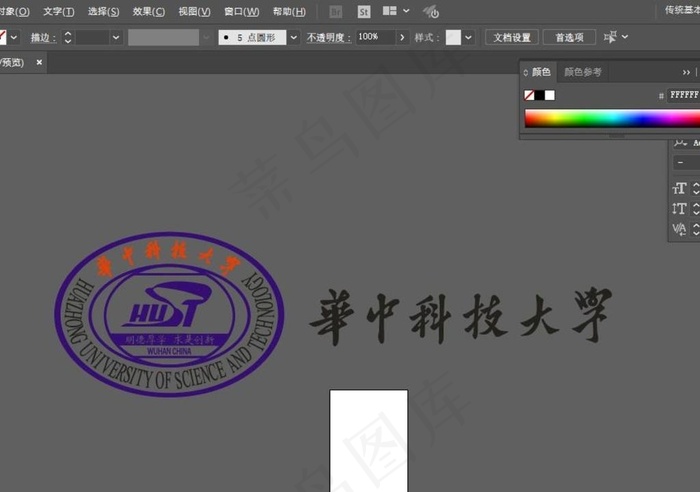Click the kerning VA icon in character panel
The image size is (700, 492).
click(679, 229)
